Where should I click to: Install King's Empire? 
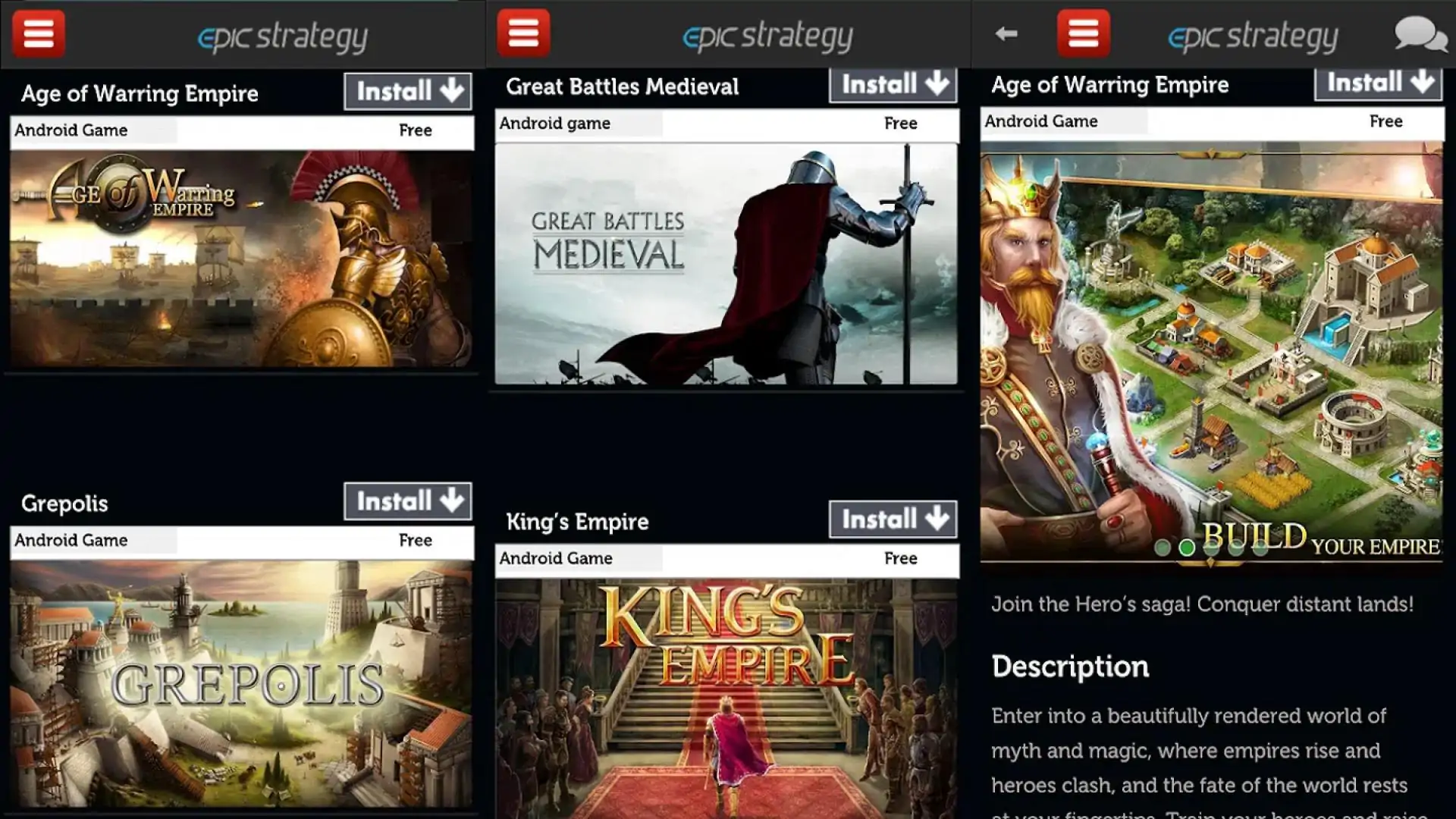tap(893, 519)
